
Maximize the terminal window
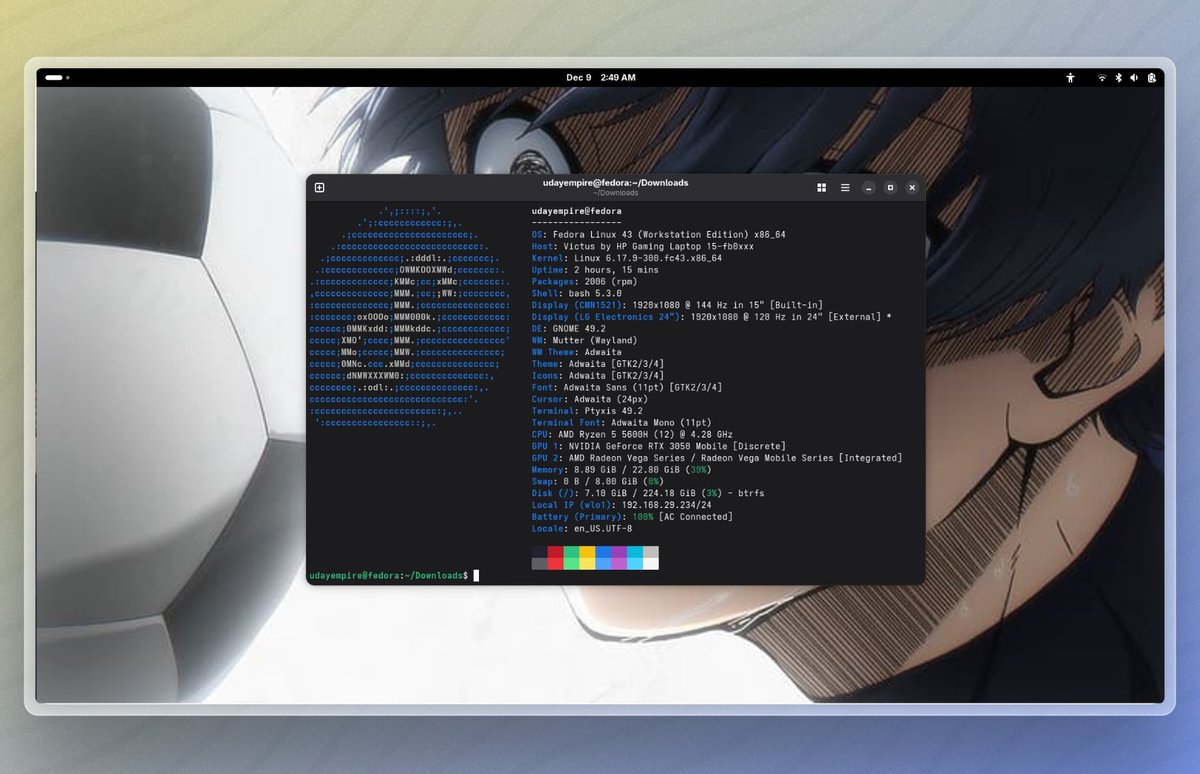coord(890,187)
